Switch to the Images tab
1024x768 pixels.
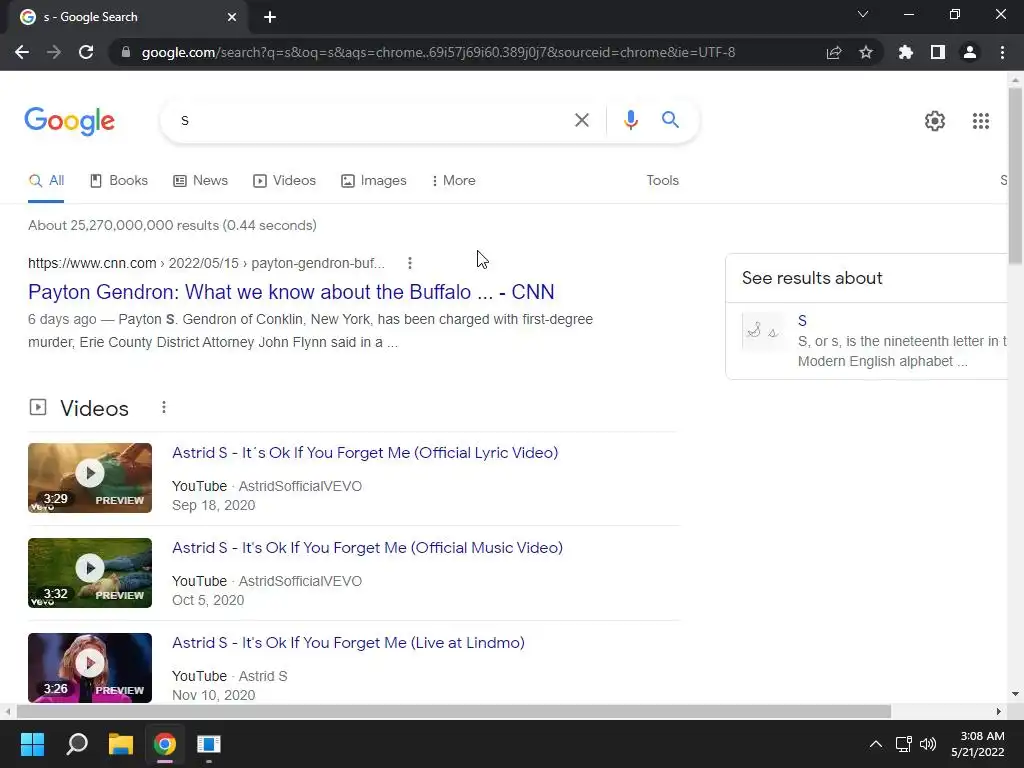point(374,181)
